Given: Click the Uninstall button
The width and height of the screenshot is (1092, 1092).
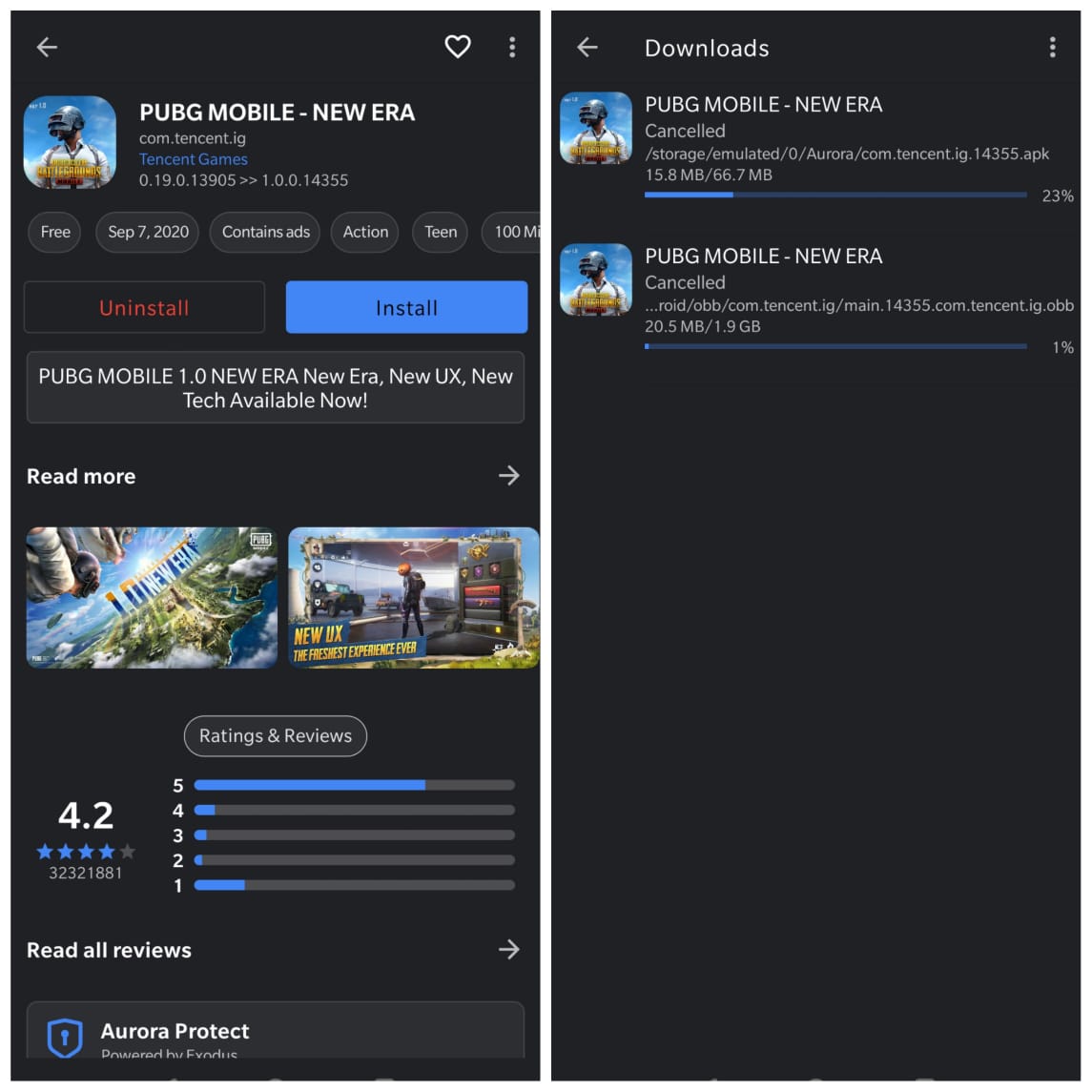Looking at the screenshot, I should (x=144, y=307).
